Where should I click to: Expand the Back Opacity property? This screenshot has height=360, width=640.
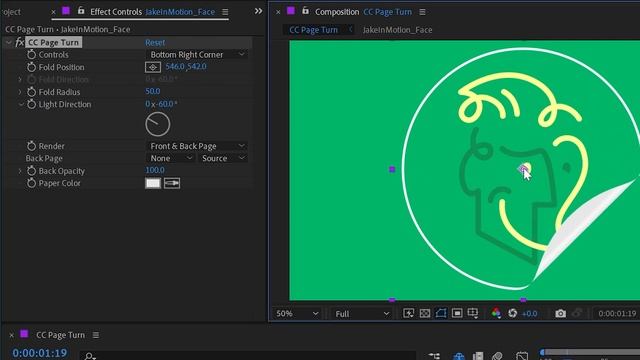[x=20, y=171]
